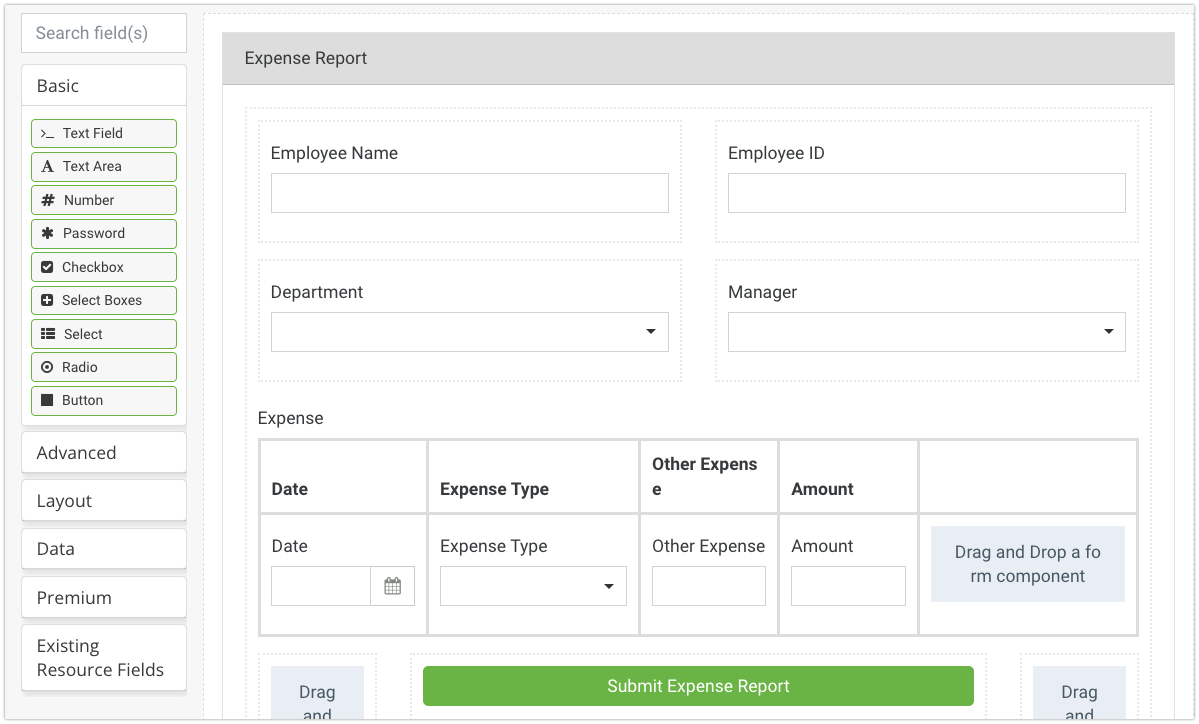Viewport: 1199px width, 724px height.
Task: Open Existing Resource Fields section
Action: point(104,658)
